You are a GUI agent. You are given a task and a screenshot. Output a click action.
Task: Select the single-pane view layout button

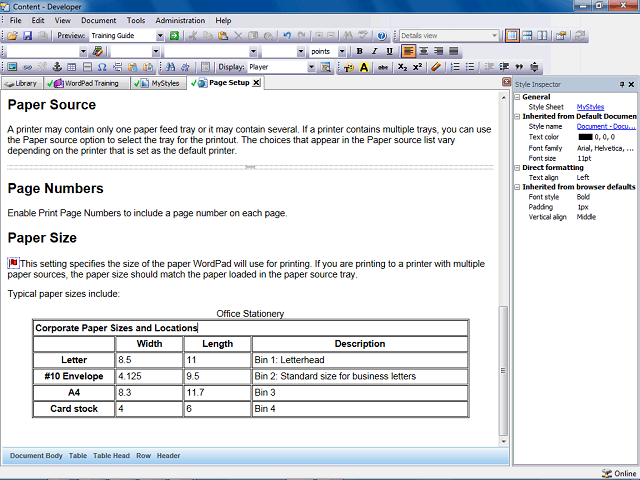(512, 36)
